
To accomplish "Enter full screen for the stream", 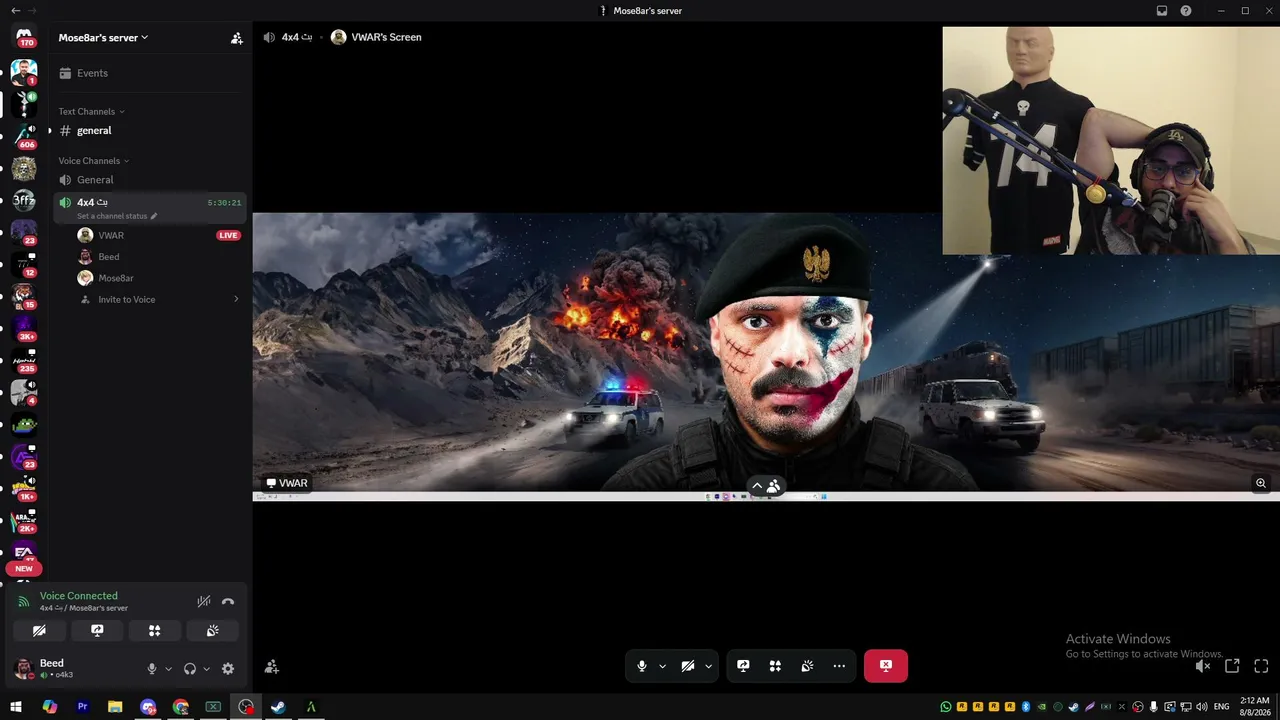I will 1261,666.
